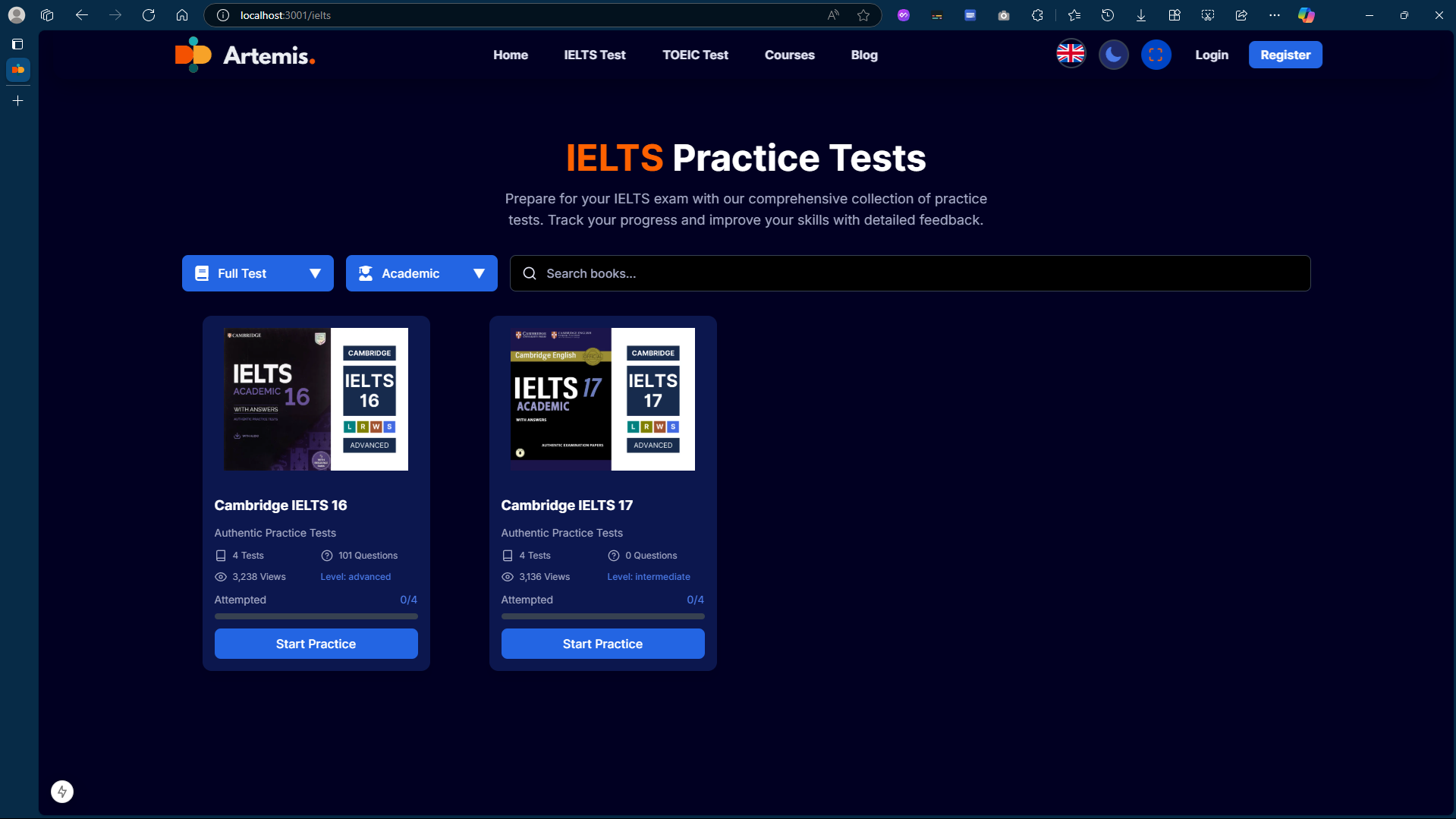1456x819 pixels.
Task: Click '3,238 Views' text
Action: click(259, 577)
